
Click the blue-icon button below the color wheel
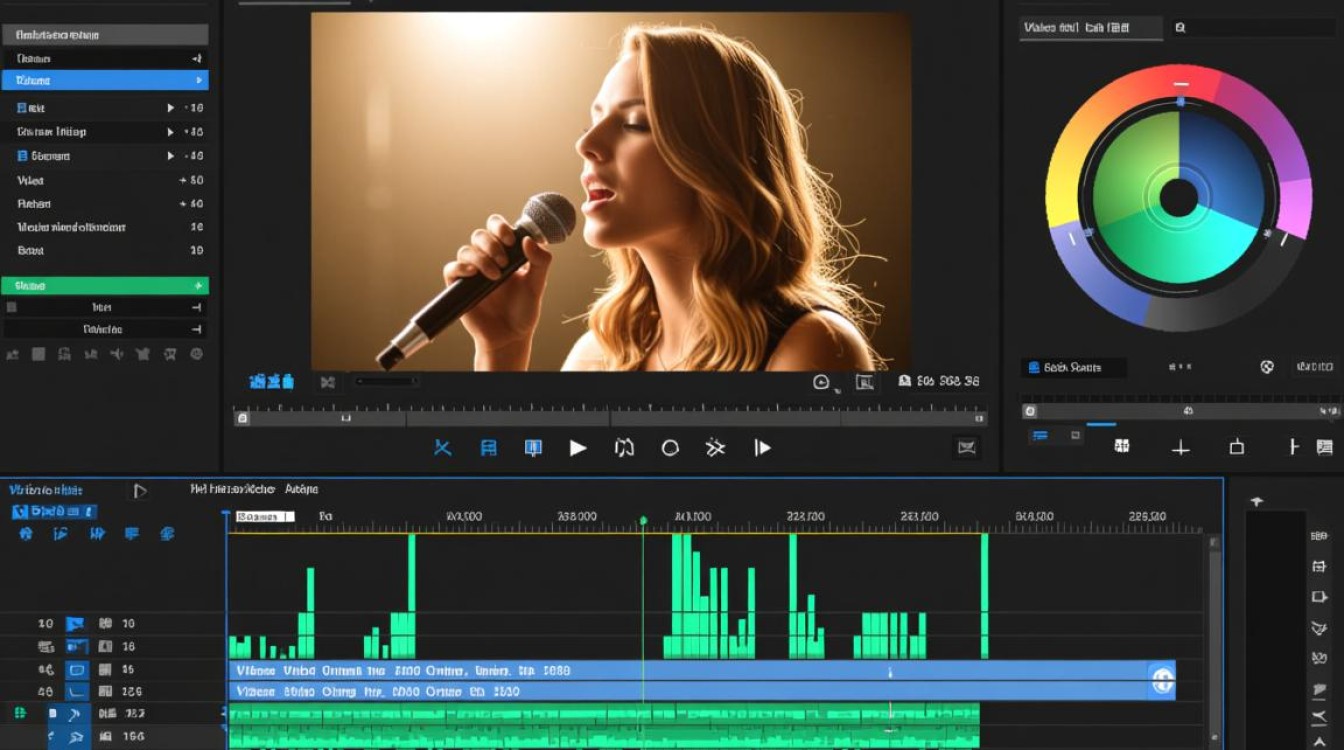1073,368
